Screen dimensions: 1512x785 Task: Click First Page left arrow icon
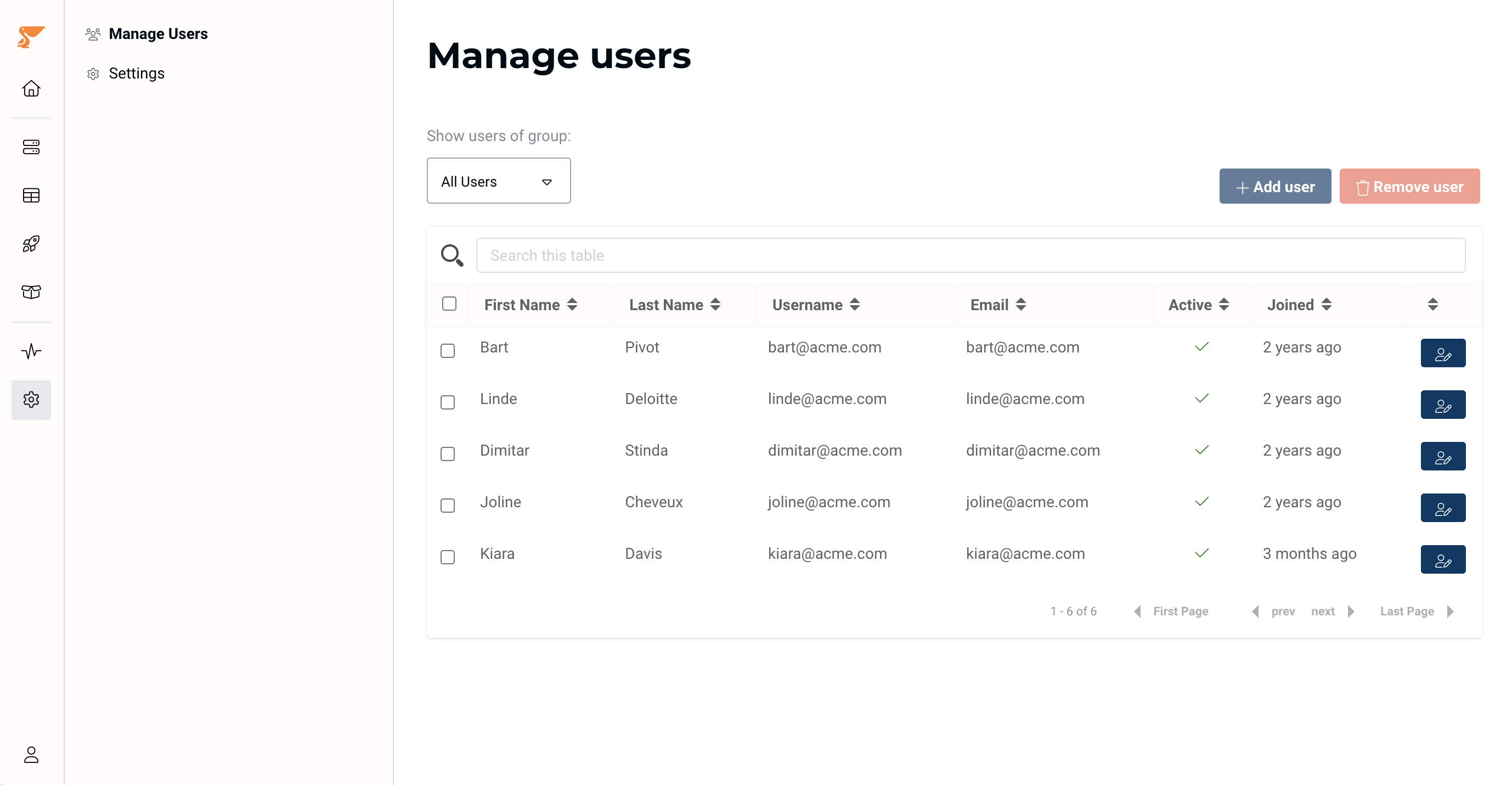1137,611
